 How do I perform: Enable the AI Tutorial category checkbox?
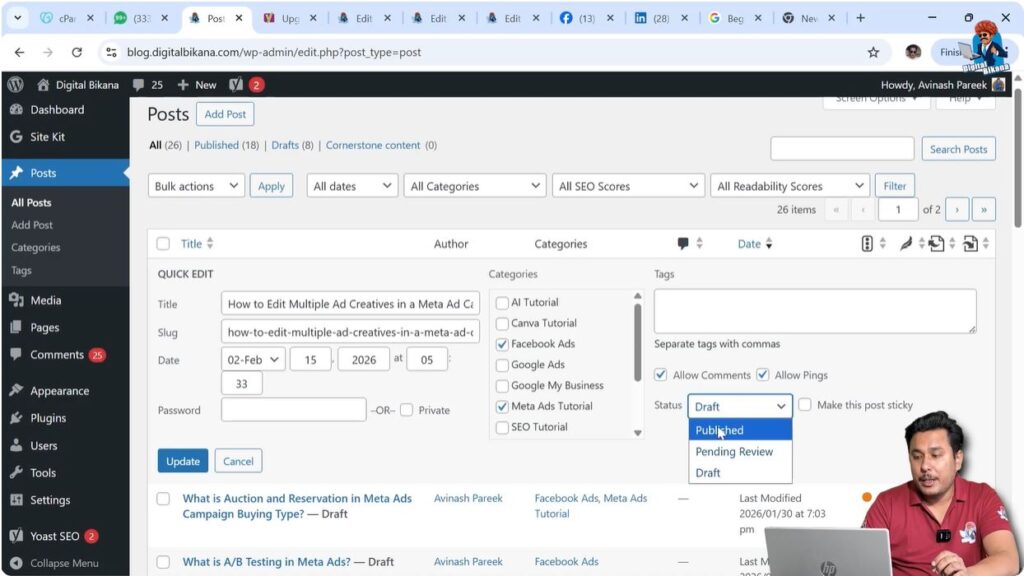501,301
